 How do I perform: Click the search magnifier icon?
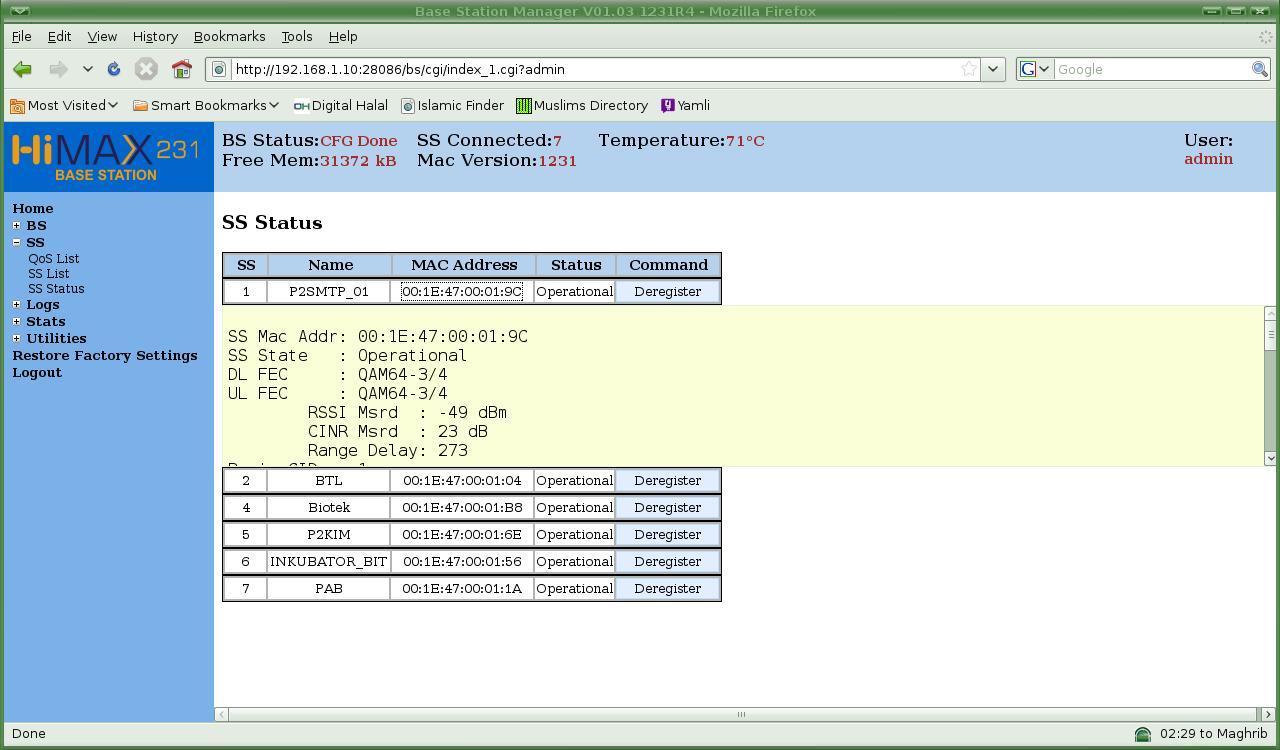(1260, 69)
